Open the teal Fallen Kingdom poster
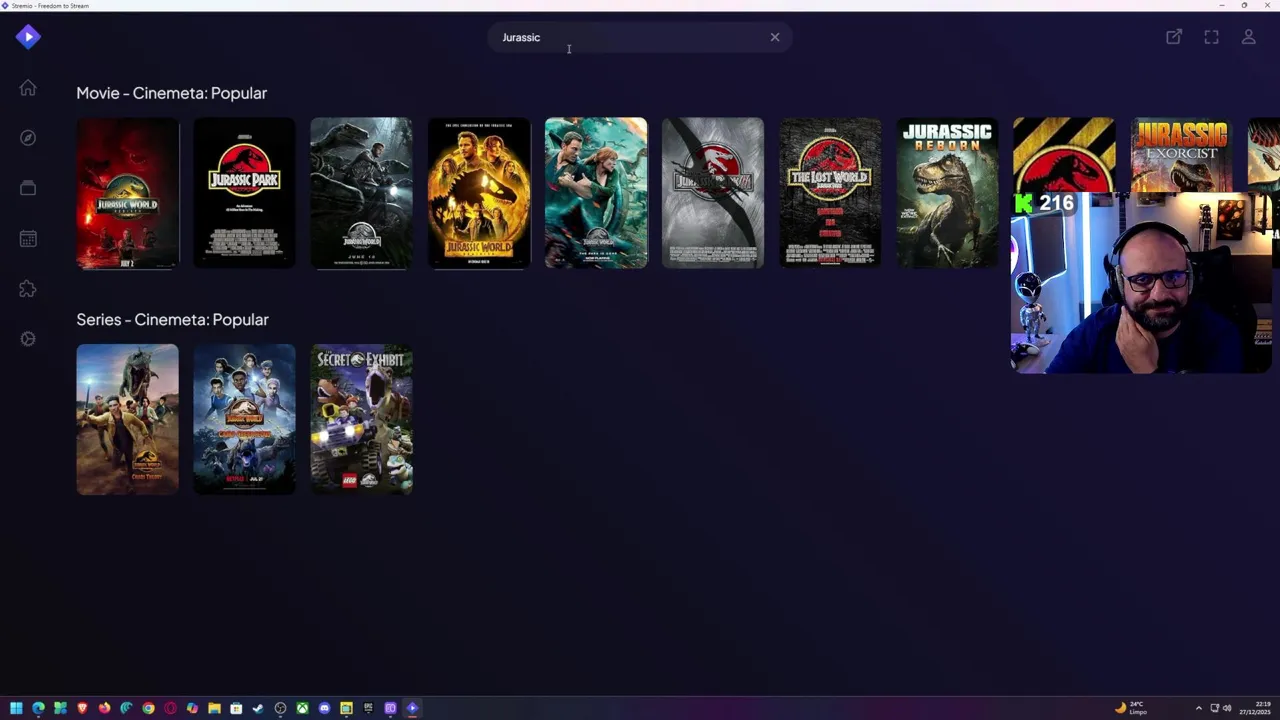Viewport: 1280px width, 720px height. [x=596, y=193]
